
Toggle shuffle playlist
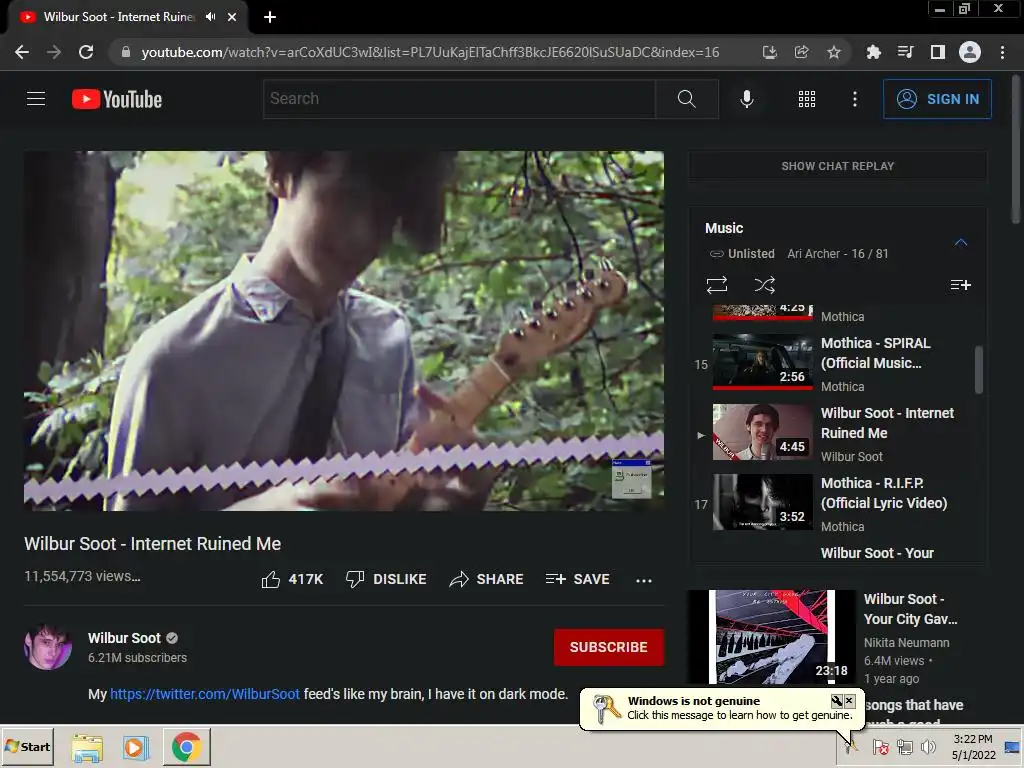[765, 285]
